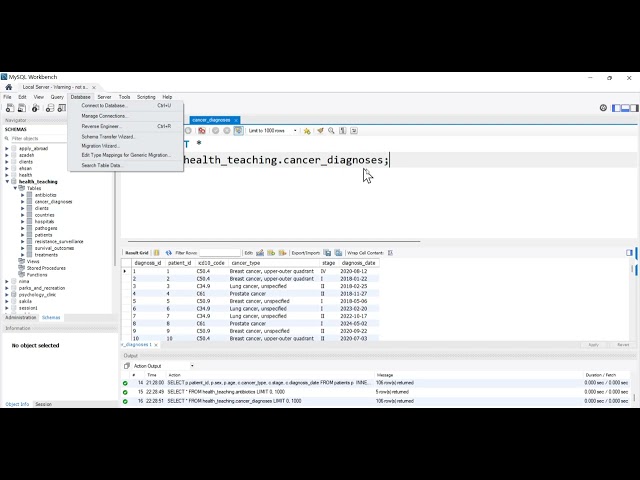The image size is (640, 480).
Task: Toggle the left sidebar visibility icon
Action: click(x=616, y=108)
